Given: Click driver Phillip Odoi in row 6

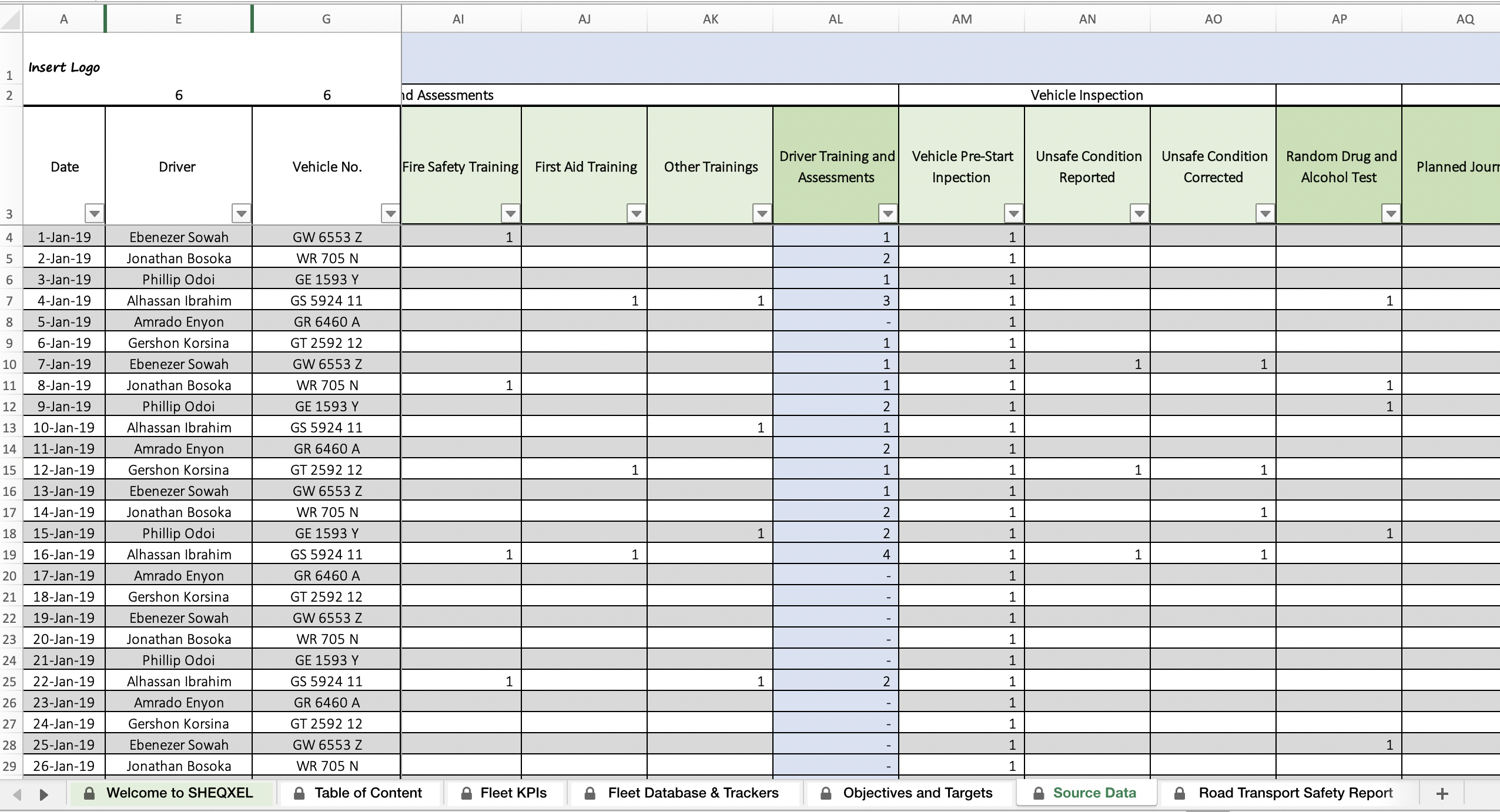Looking at the screenshot, I should (x=179, y=279).
